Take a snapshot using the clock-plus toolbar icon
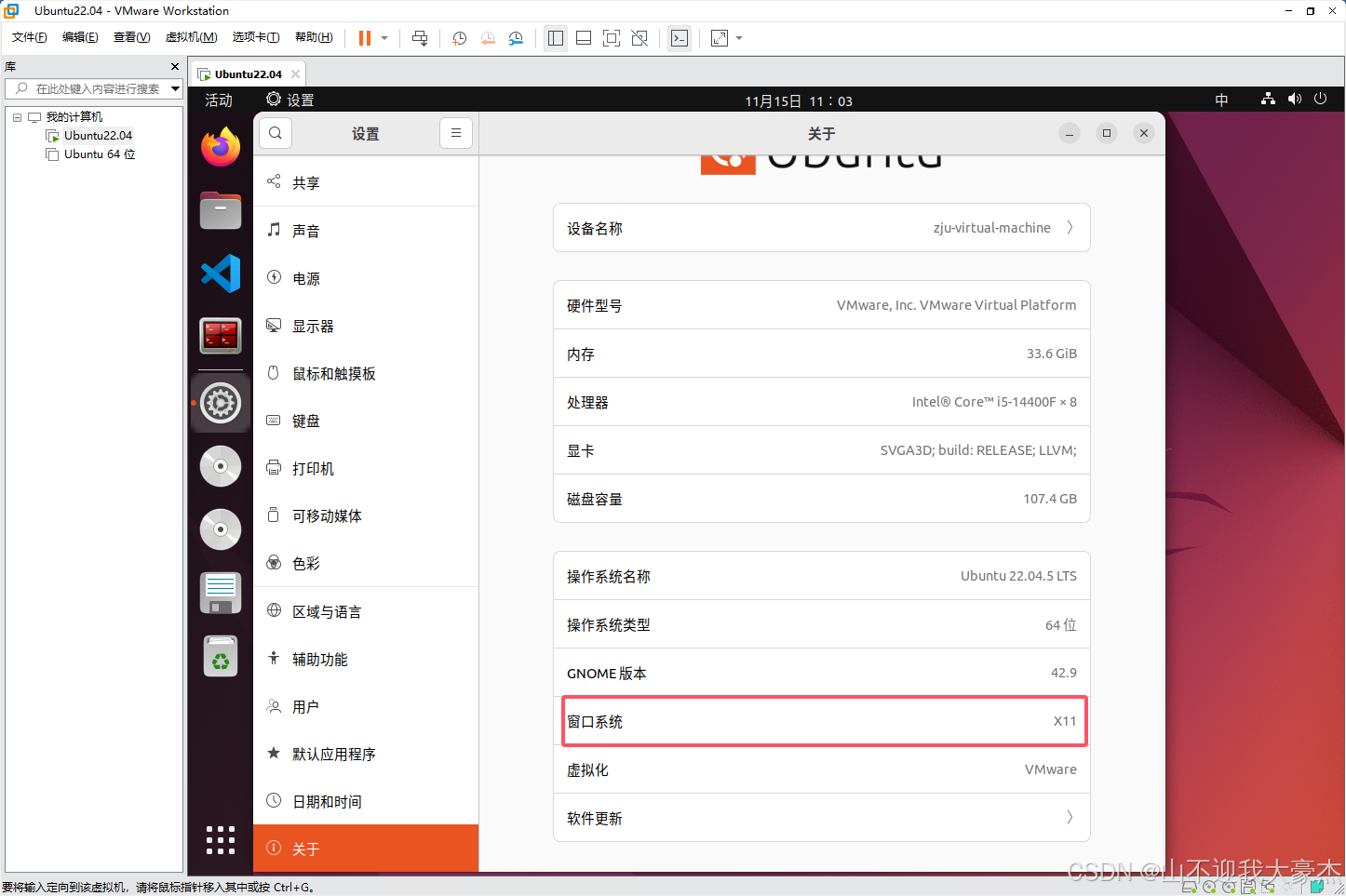Image resolution: width=1346 pixels, height=896 pixels. pos(459,38)
